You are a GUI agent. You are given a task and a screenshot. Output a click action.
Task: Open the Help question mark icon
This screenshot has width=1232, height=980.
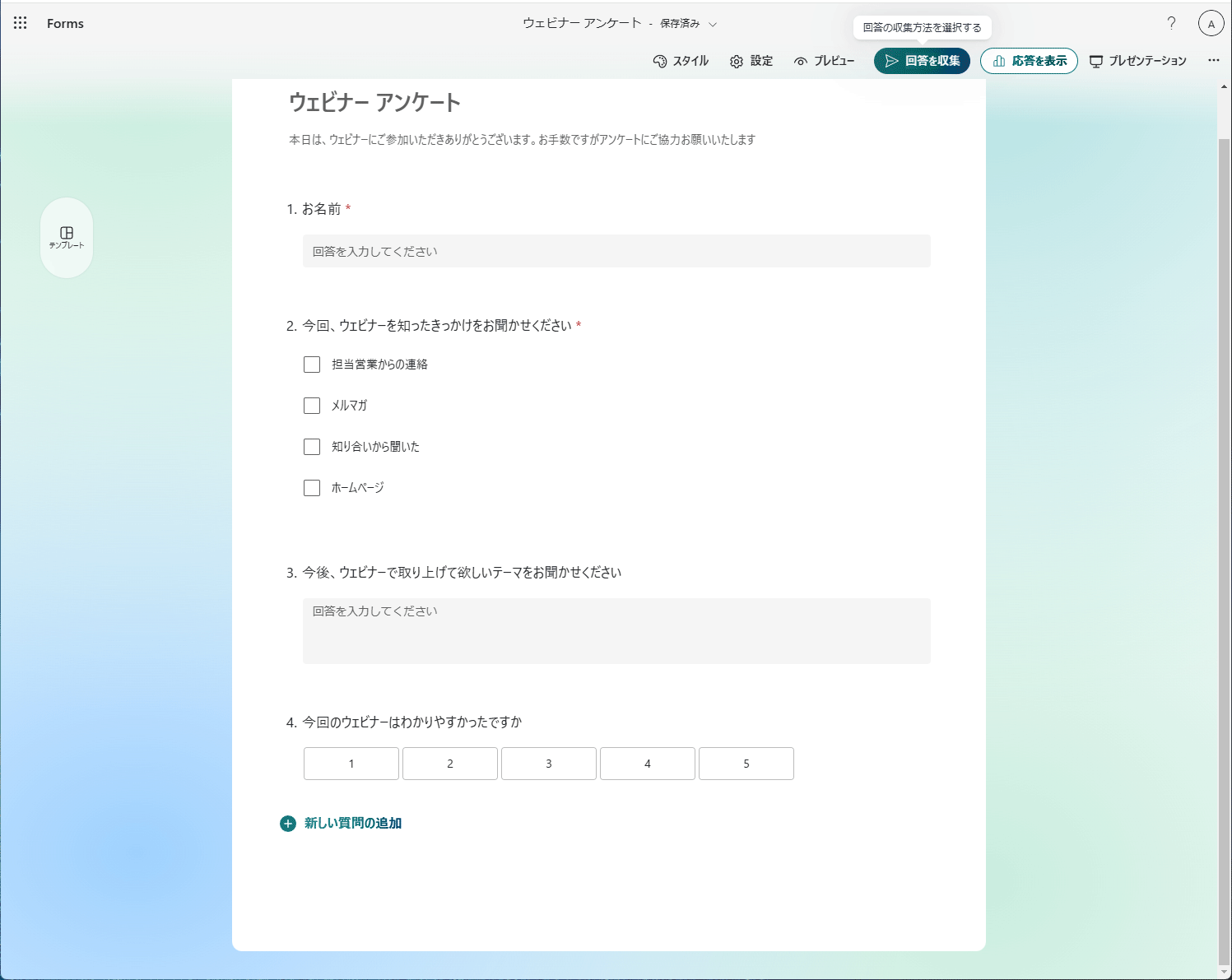pyautogui.click(x=1171, y=23)
